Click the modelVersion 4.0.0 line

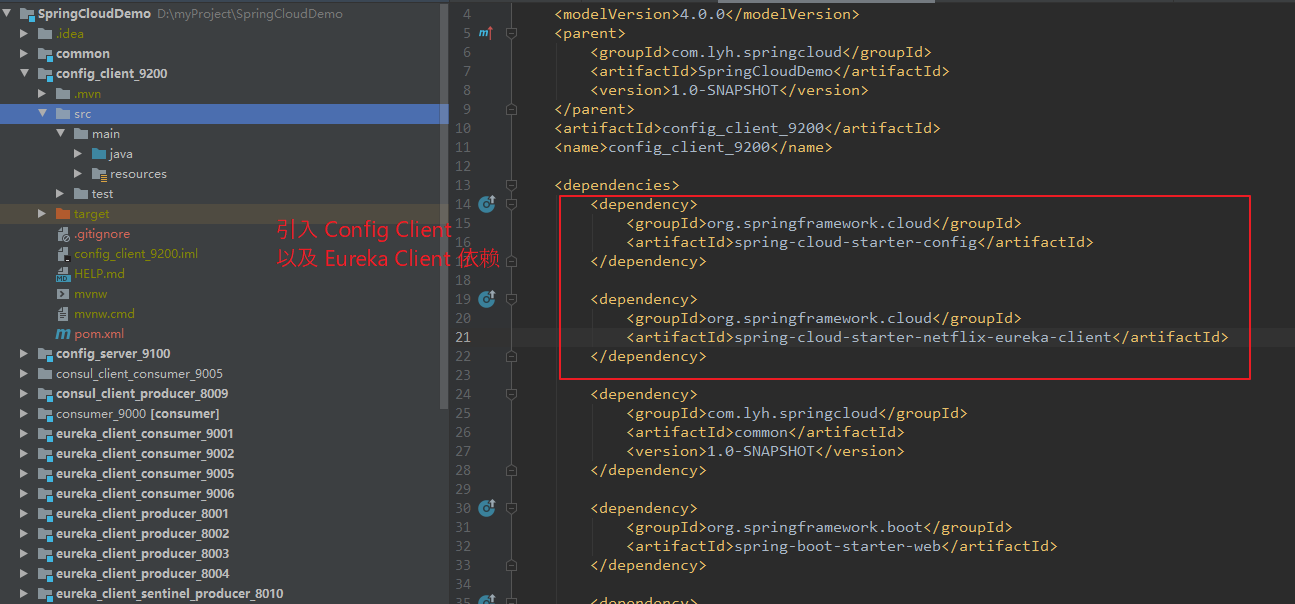tap(707, 14)
